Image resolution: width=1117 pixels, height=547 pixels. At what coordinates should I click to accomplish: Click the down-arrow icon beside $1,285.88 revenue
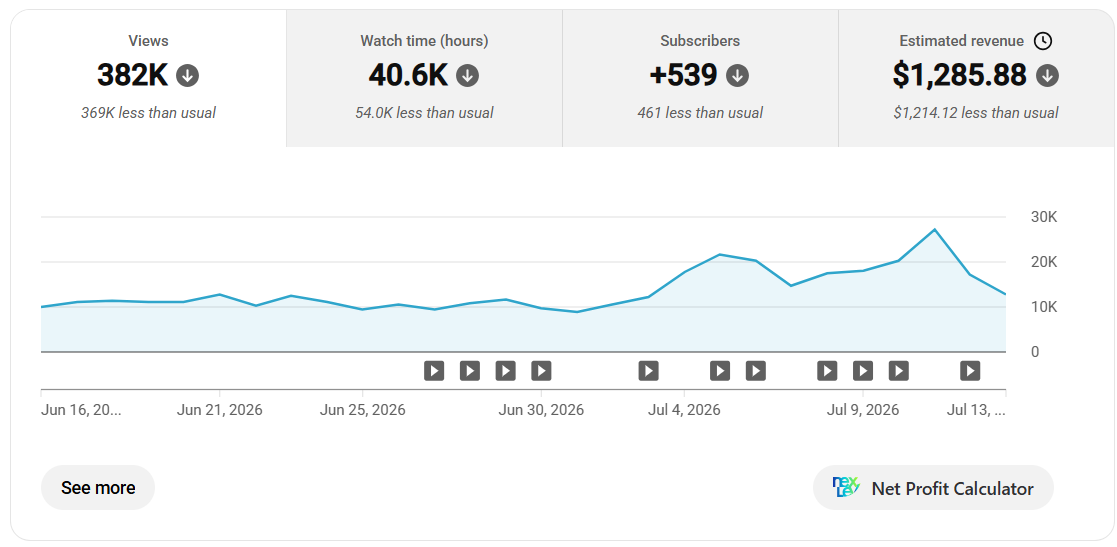coord(1047,75)
